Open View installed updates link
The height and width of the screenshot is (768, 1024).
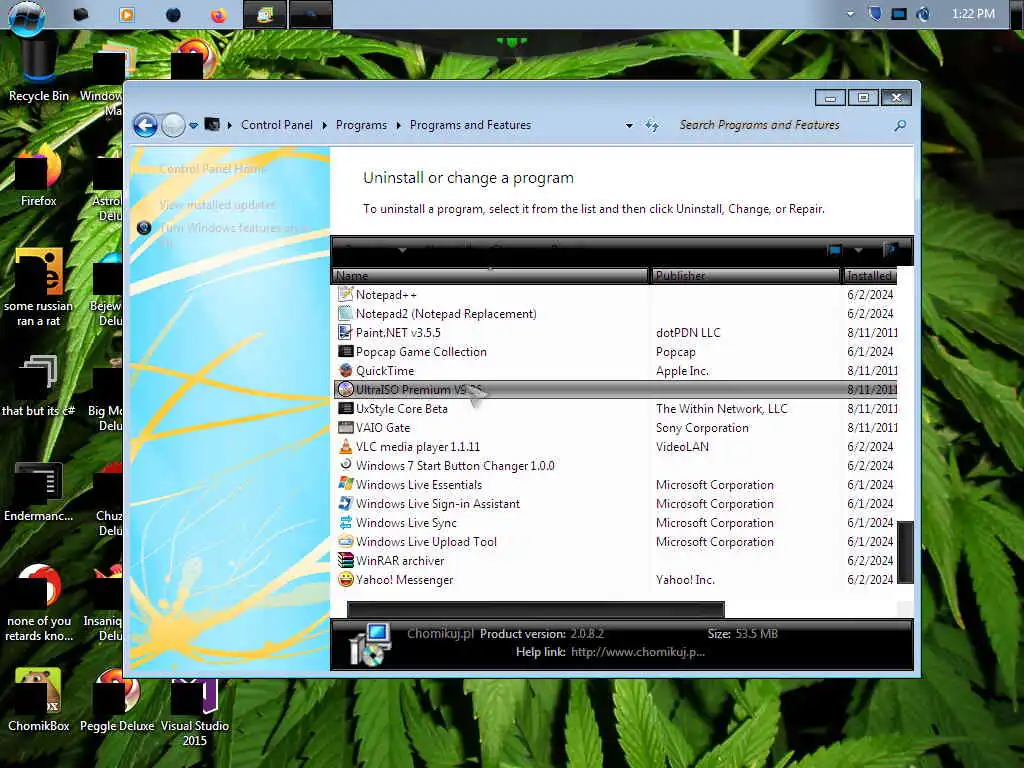pos(217,205)
